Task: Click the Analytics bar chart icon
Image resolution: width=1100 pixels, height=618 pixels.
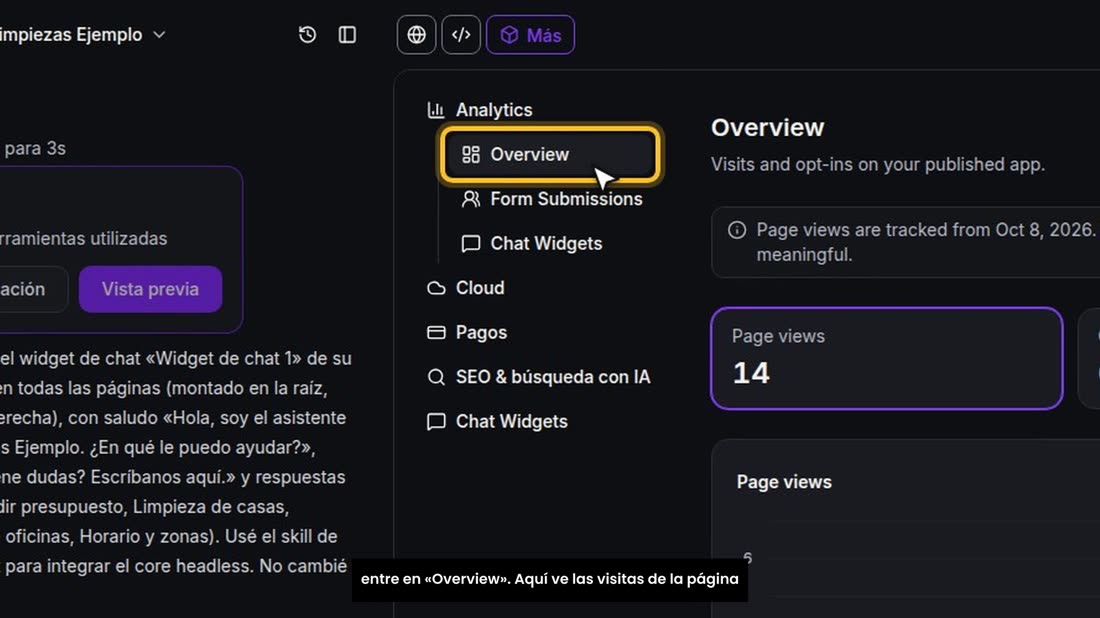Action: [436, 110]
